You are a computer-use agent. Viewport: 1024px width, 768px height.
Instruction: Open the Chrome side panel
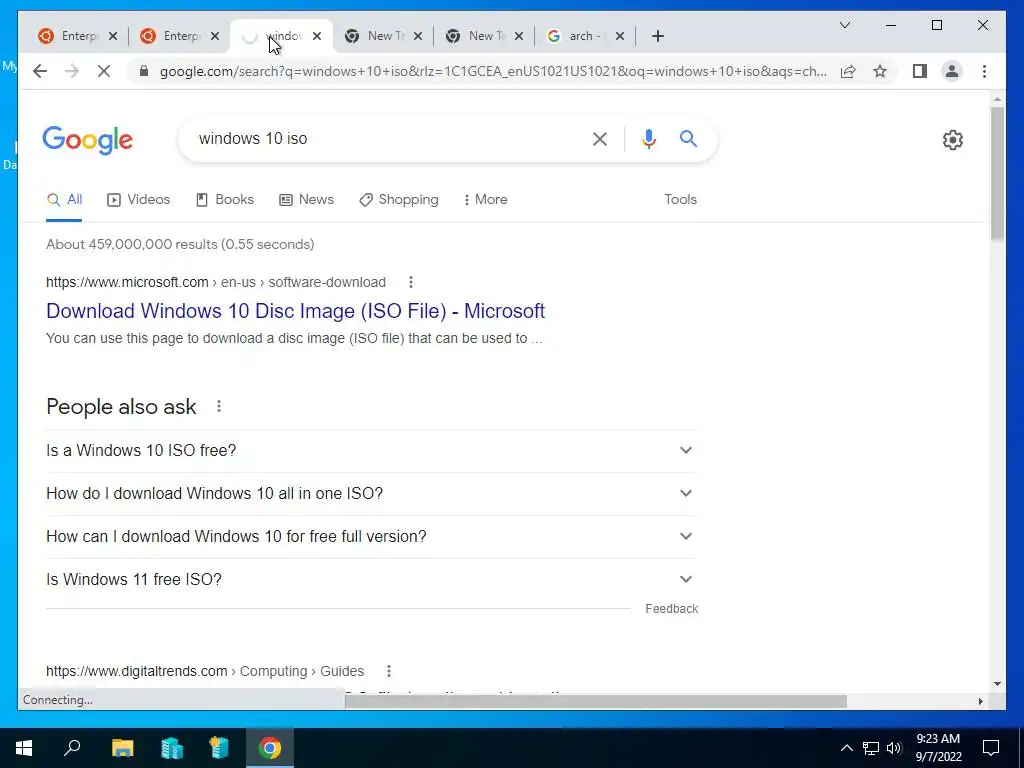pos(920,71)
